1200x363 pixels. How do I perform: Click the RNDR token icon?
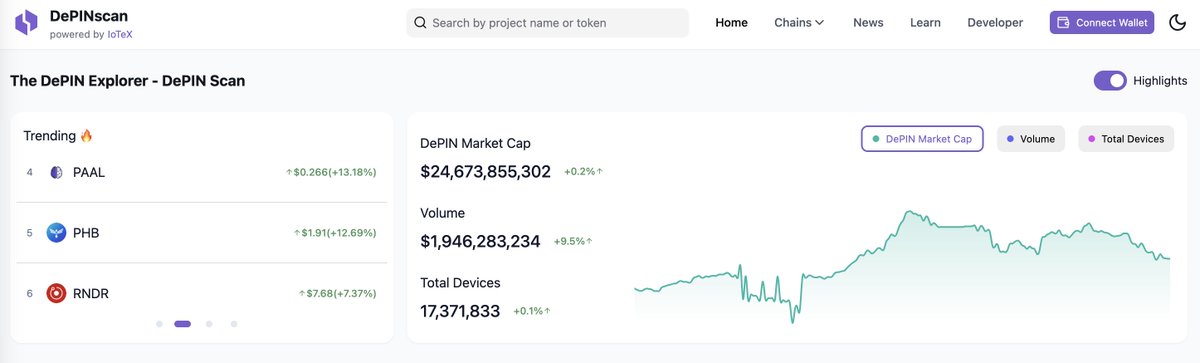(56, 293)
